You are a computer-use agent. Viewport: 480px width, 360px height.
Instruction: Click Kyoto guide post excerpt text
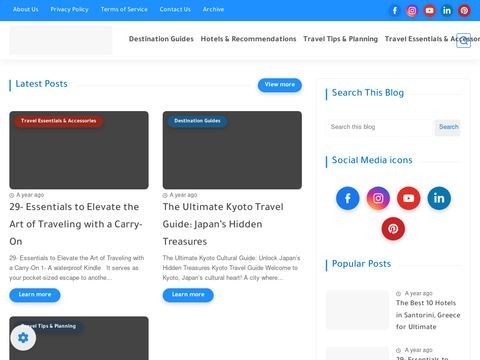point(231,268)
